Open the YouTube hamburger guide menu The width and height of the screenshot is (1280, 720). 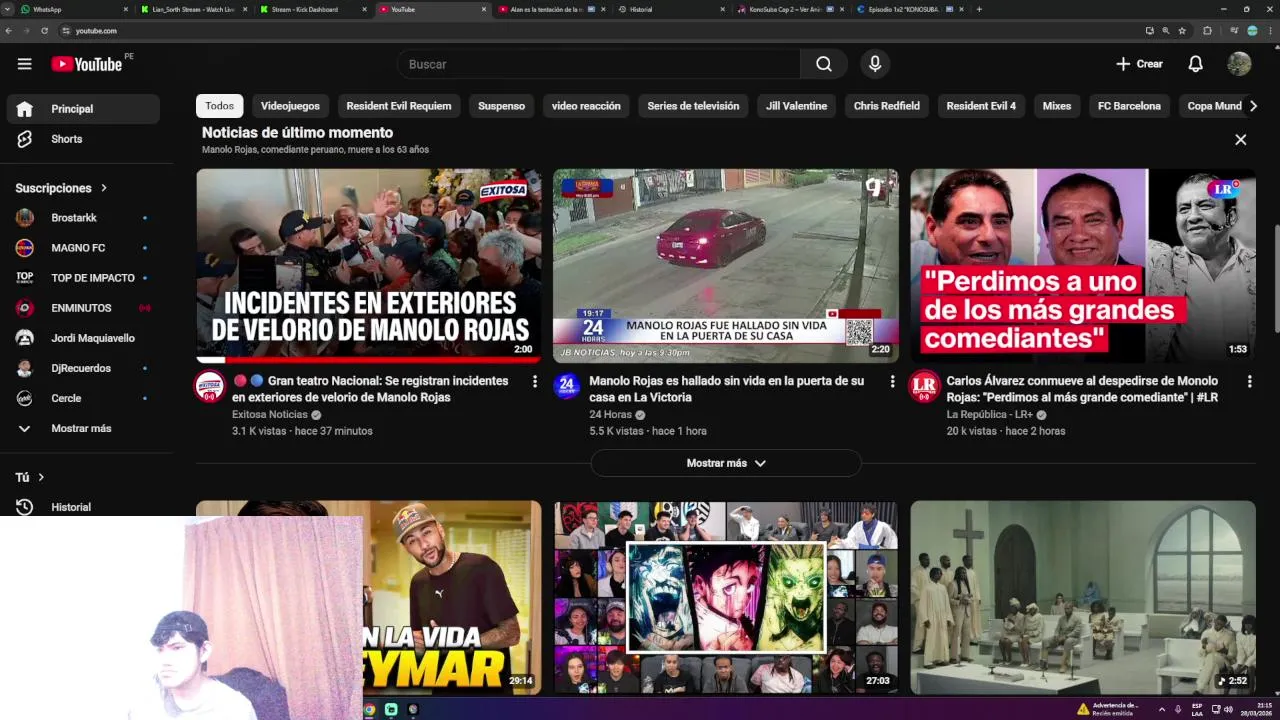click(24, 64)
